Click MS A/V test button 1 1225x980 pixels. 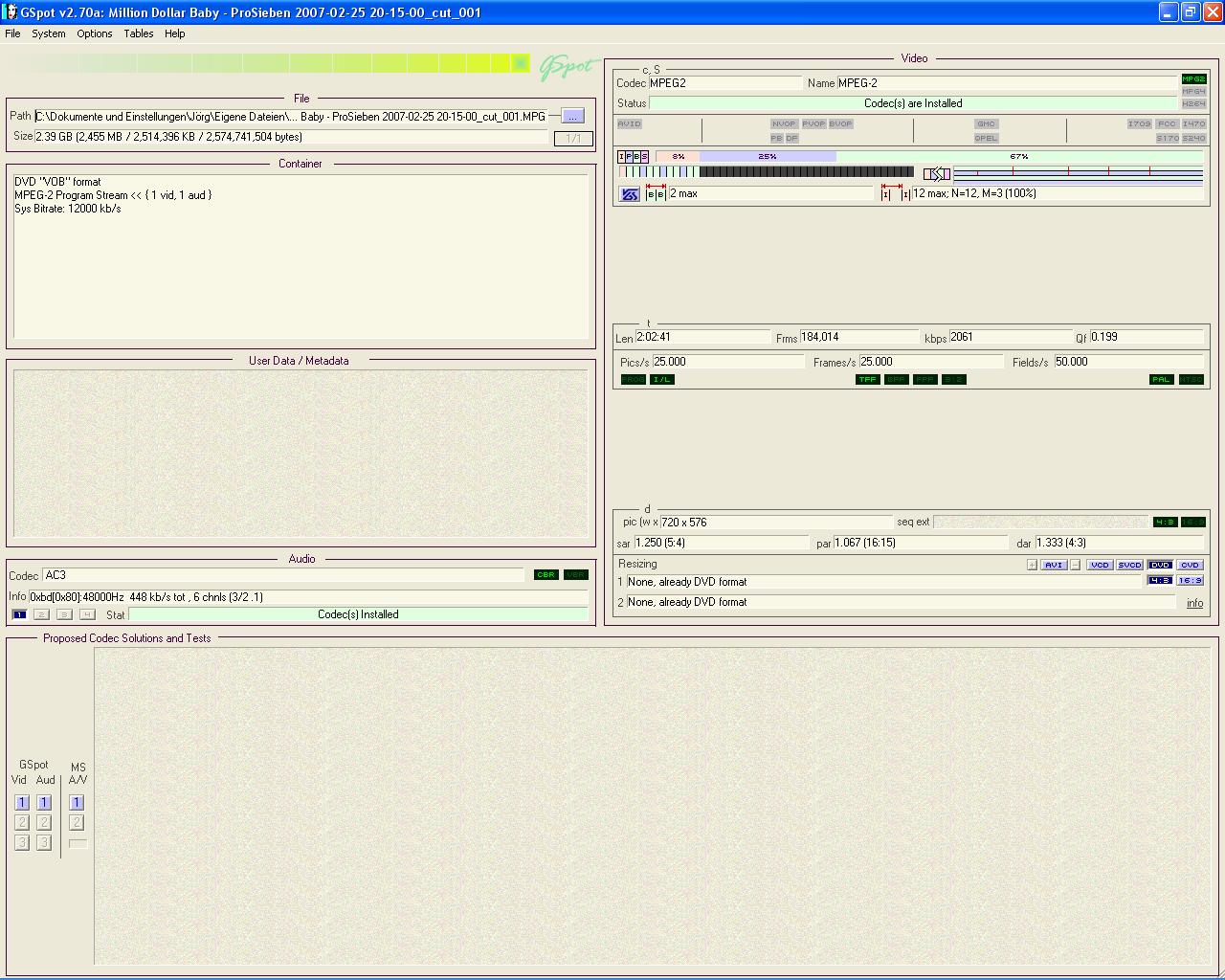click(x=77, y=803)
